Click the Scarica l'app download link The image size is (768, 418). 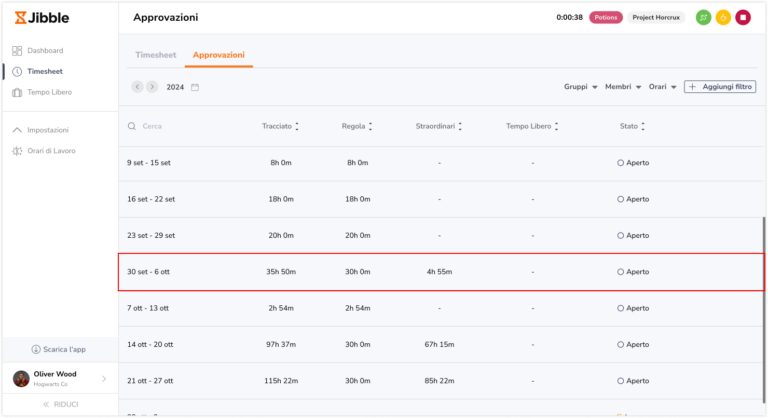tap(59, 349)
